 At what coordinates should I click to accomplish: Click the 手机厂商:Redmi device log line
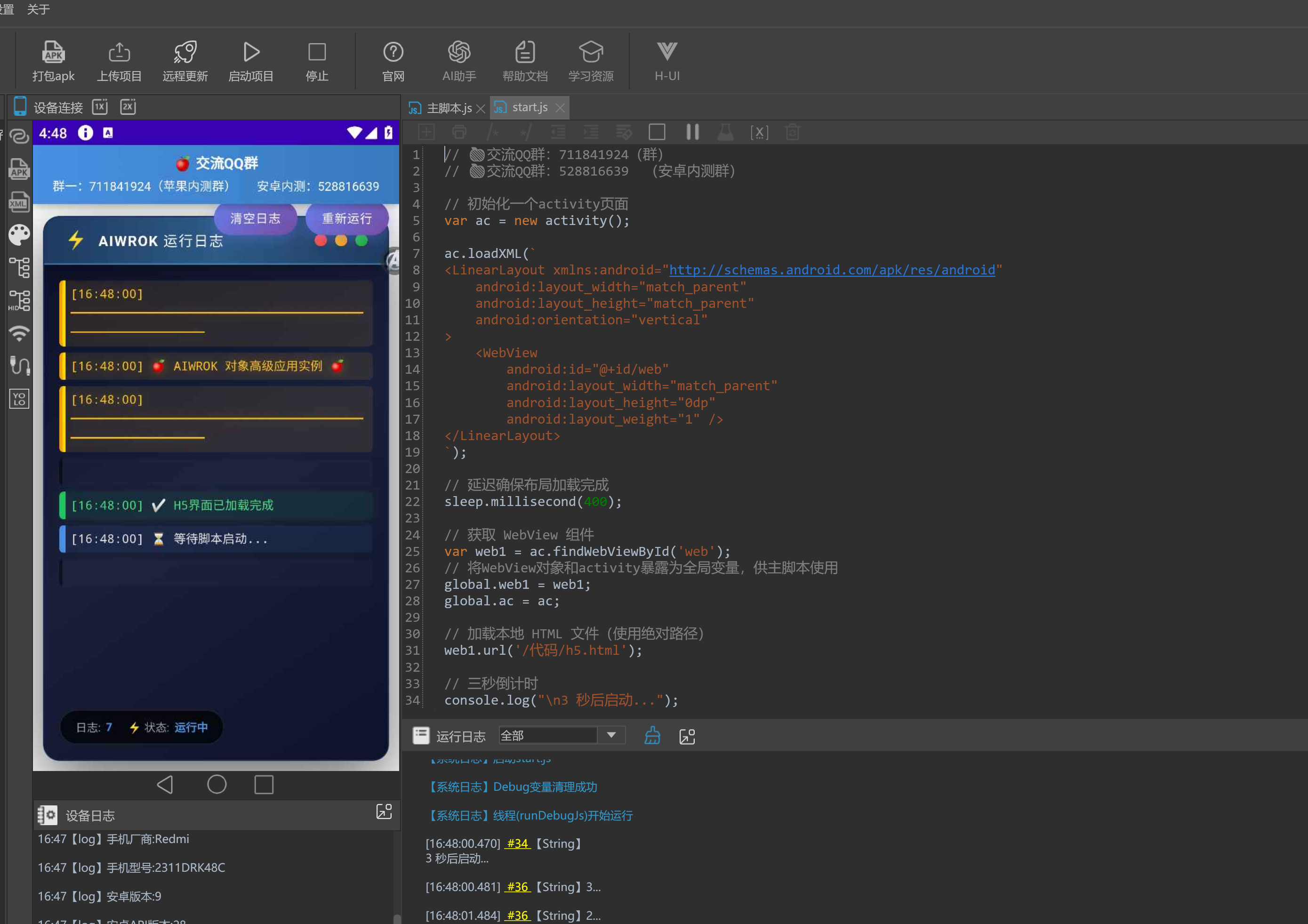point(113,838)
